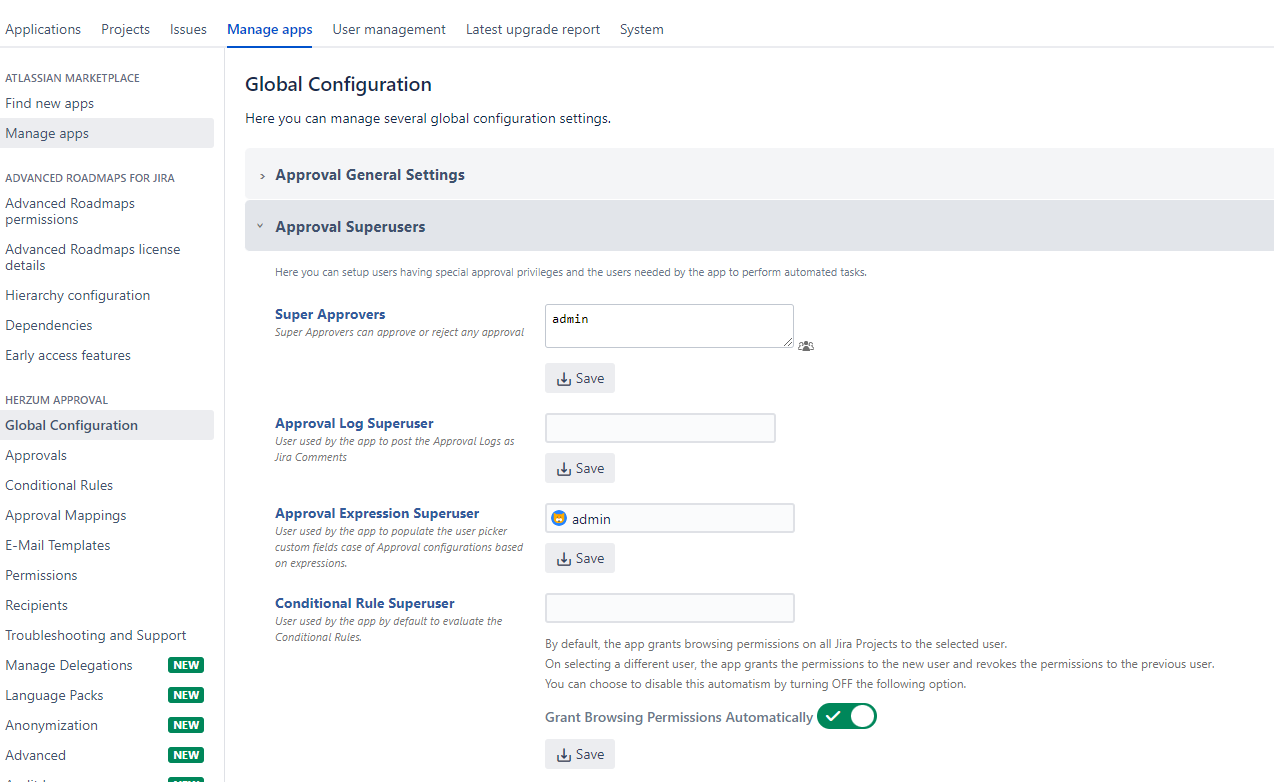1274x782 pixels.
Task: Open the Latest upgrade report tab
Action: [533, 29]
